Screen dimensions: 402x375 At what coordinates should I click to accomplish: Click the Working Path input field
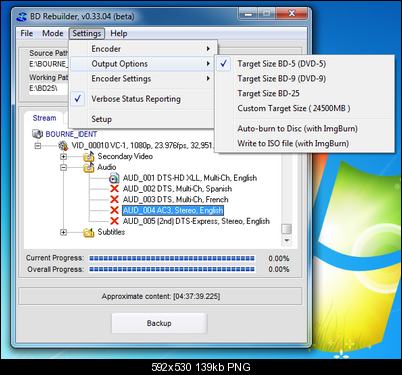48,88
